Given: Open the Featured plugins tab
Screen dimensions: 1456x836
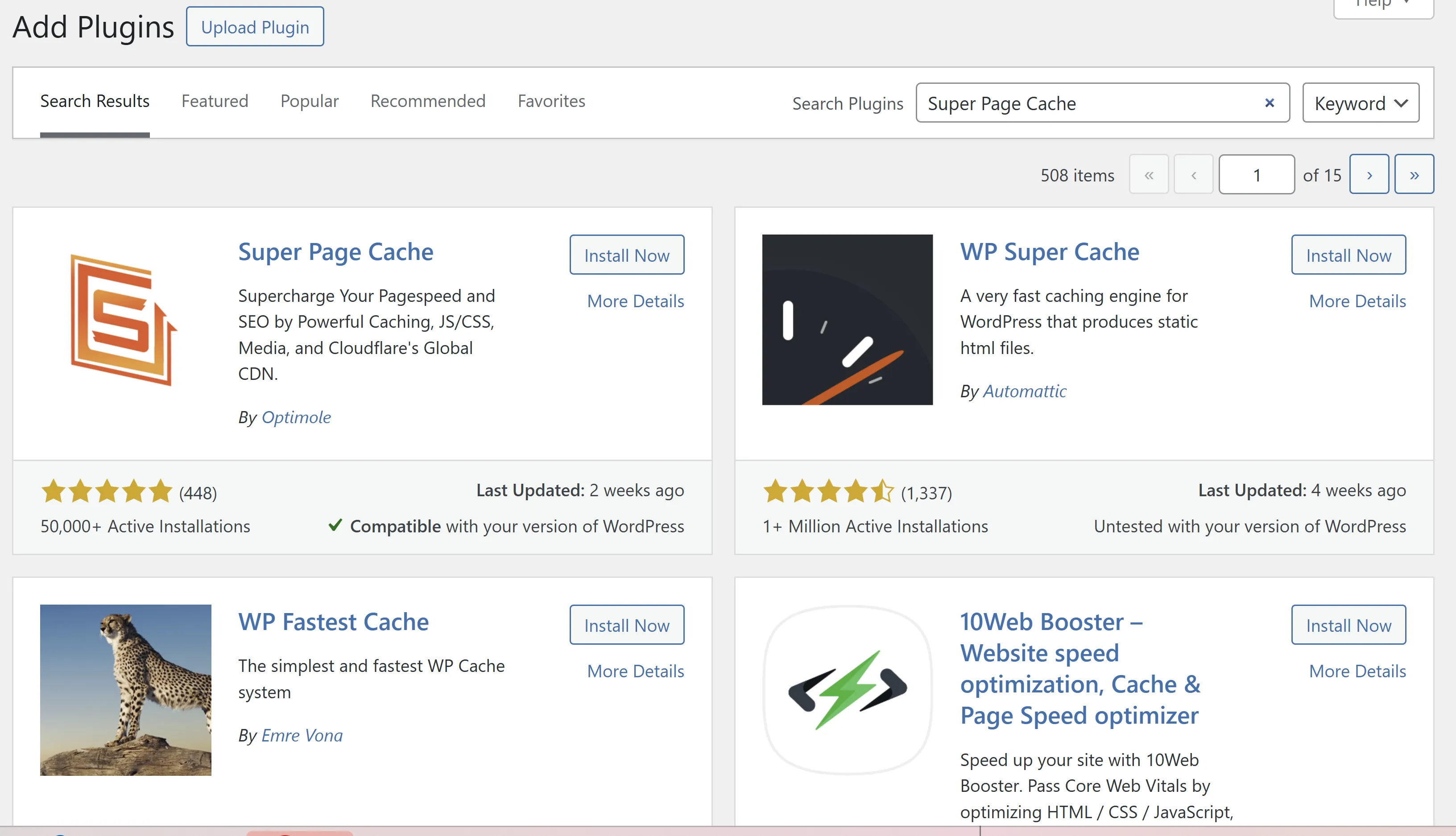Looking at the screenshot, I should tap(215, 101).
